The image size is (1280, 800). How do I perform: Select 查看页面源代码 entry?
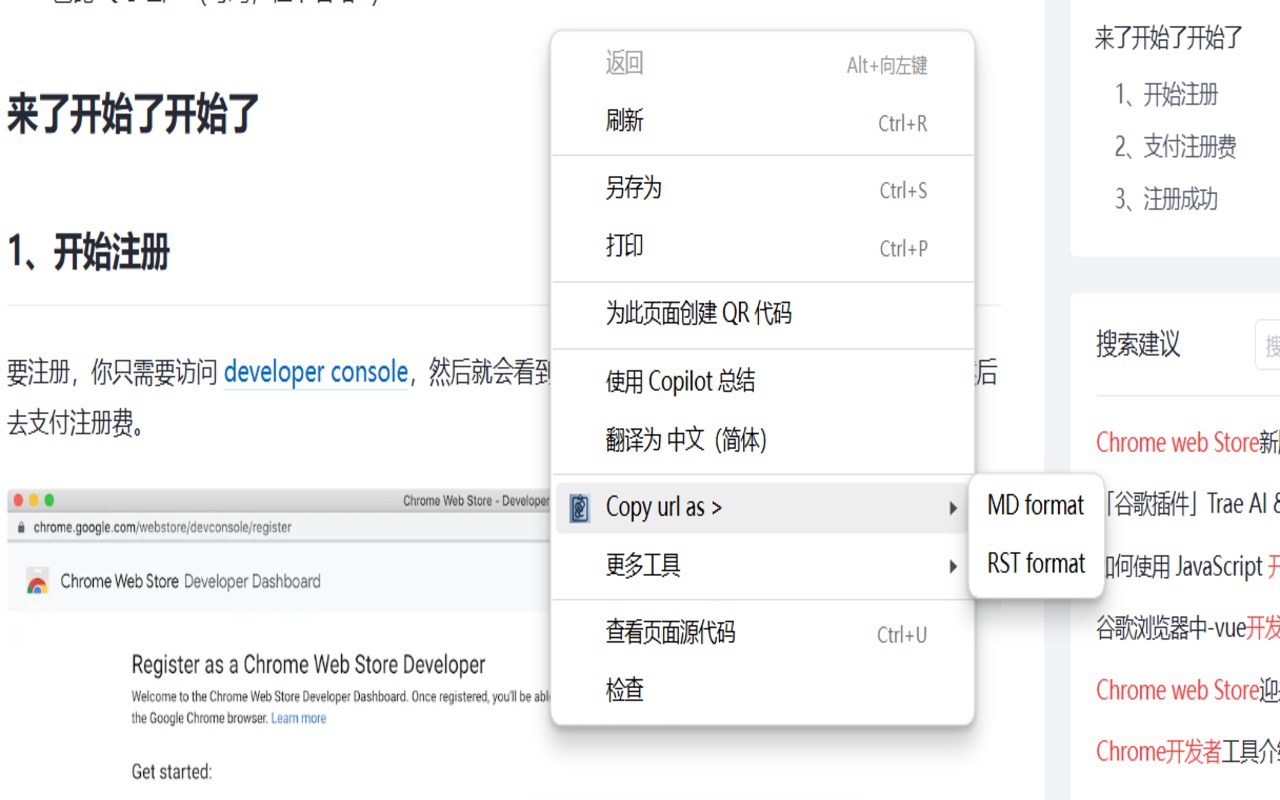point(763,633)
